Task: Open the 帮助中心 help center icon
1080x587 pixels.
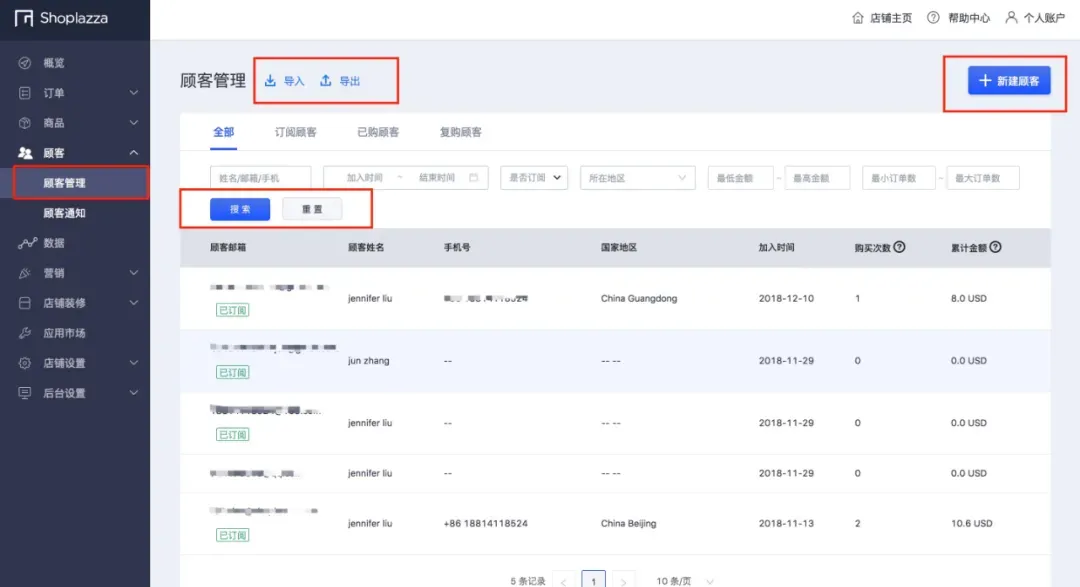Action: point(933,17)
